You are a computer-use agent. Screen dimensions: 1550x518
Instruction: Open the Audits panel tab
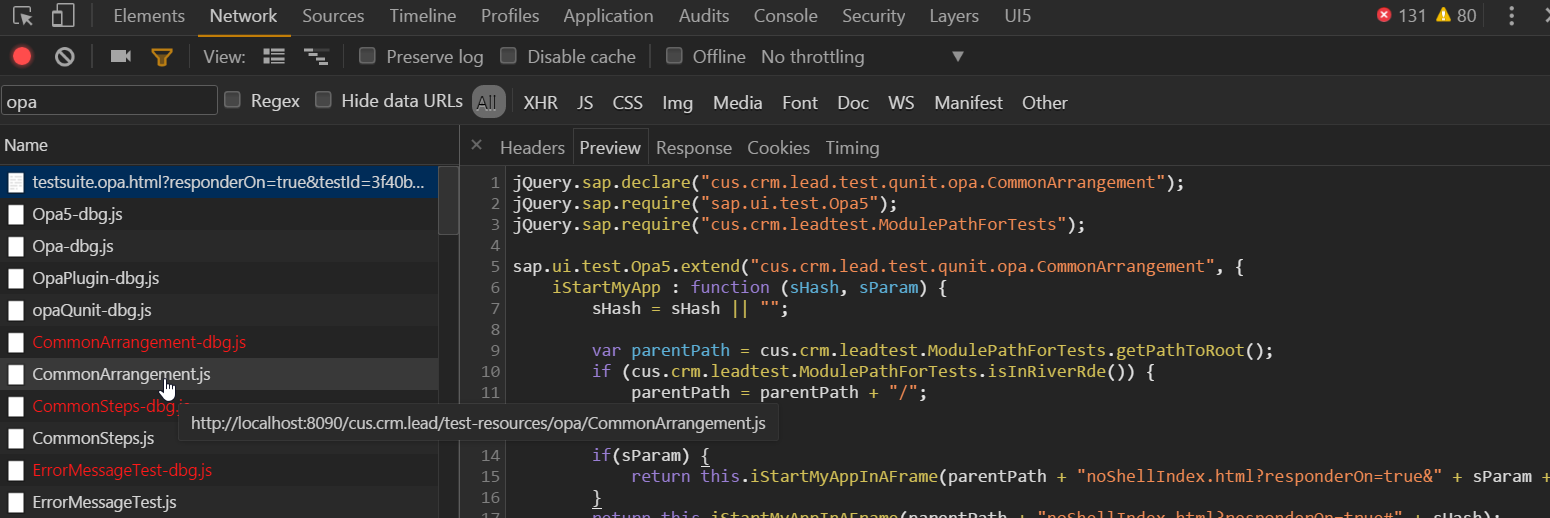[704, 16]
